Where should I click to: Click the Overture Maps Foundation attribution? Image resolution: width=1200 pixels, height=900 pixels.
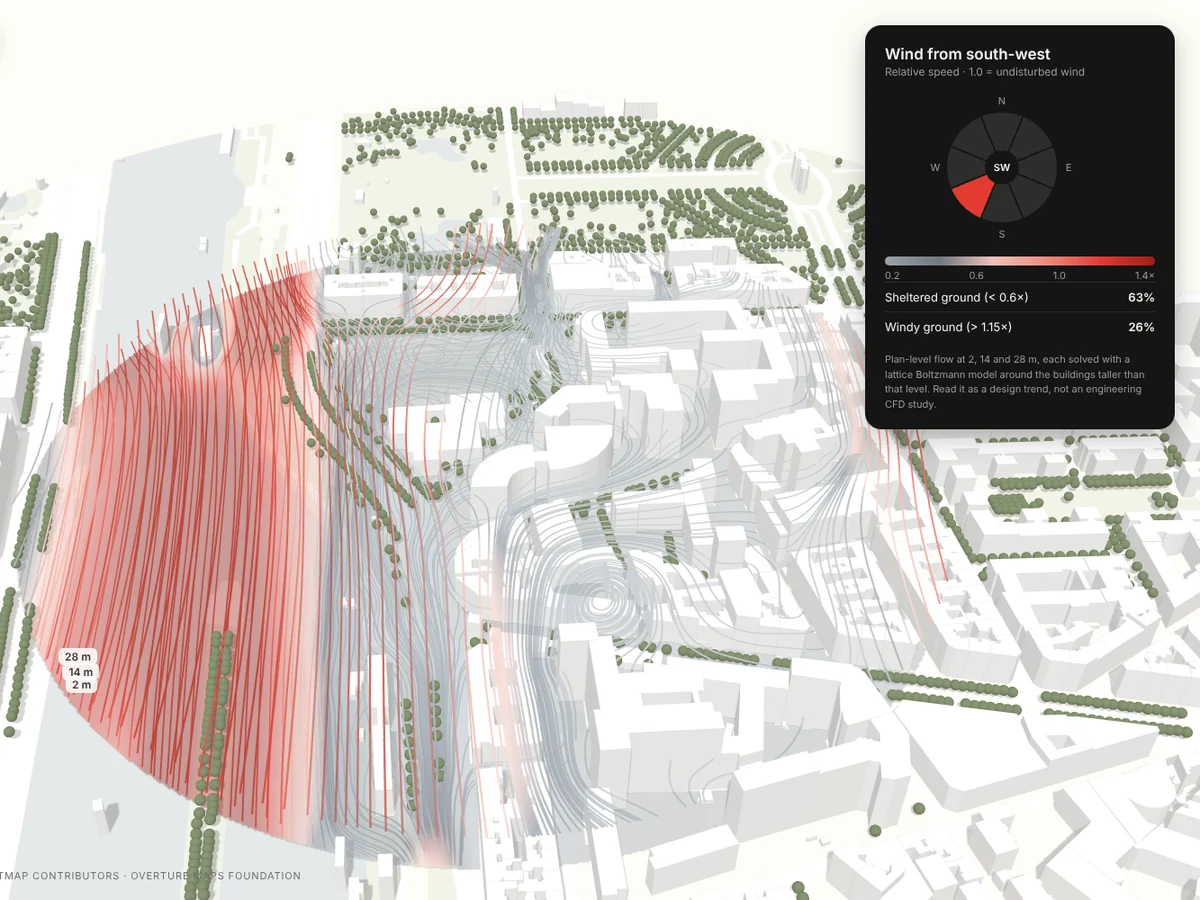(214, 876)
